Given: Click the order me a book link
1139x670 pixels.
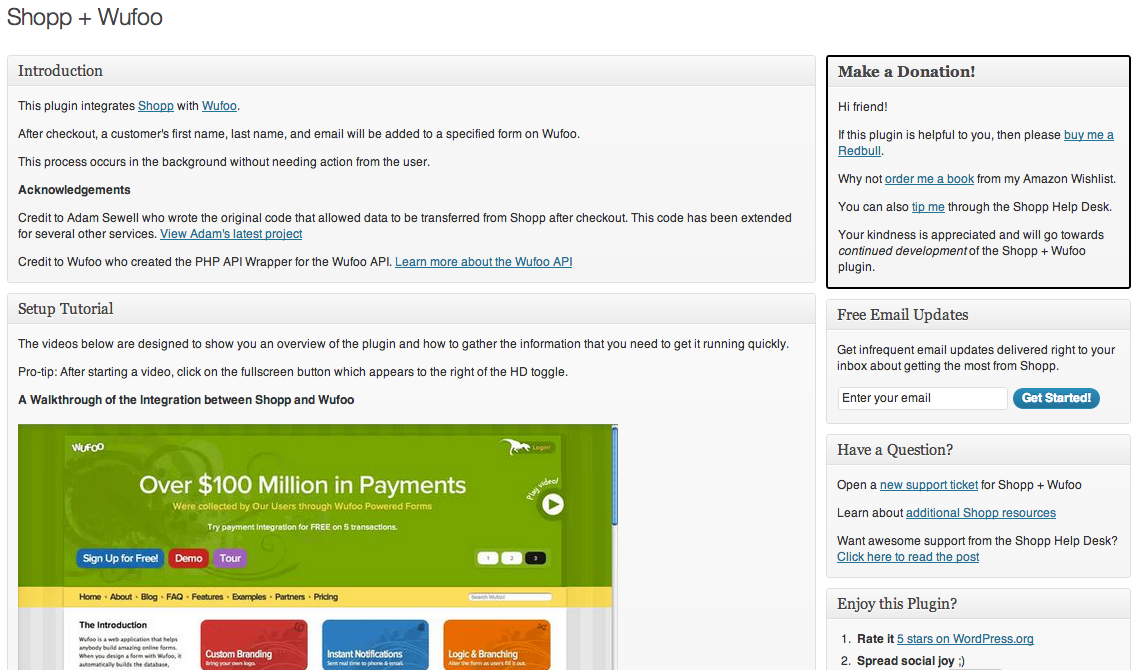Looking at the screenshot, I should pyautogui.click(x=929, y=179).
